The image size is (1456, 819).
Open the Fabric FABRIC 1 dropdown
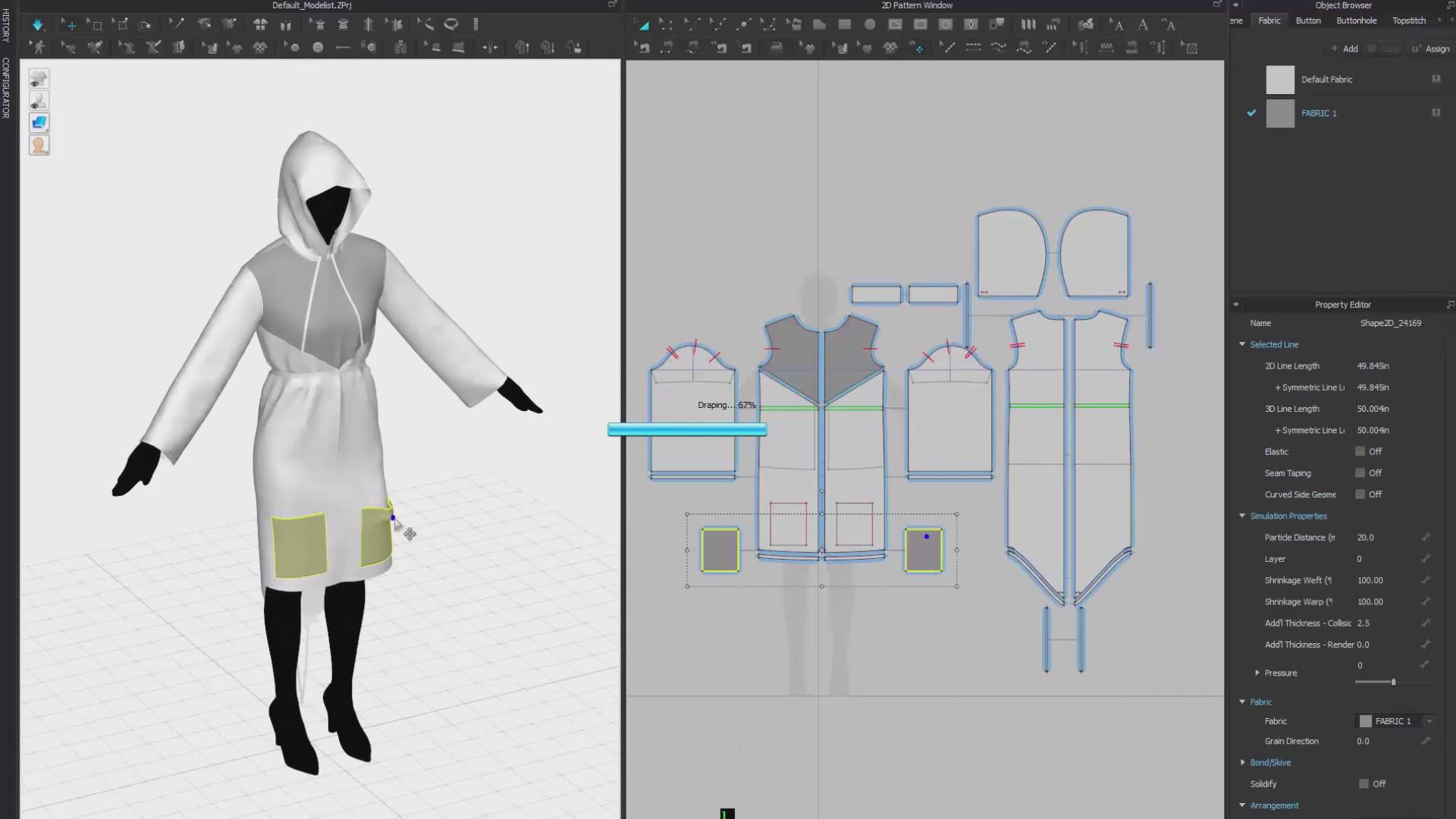1395,721
